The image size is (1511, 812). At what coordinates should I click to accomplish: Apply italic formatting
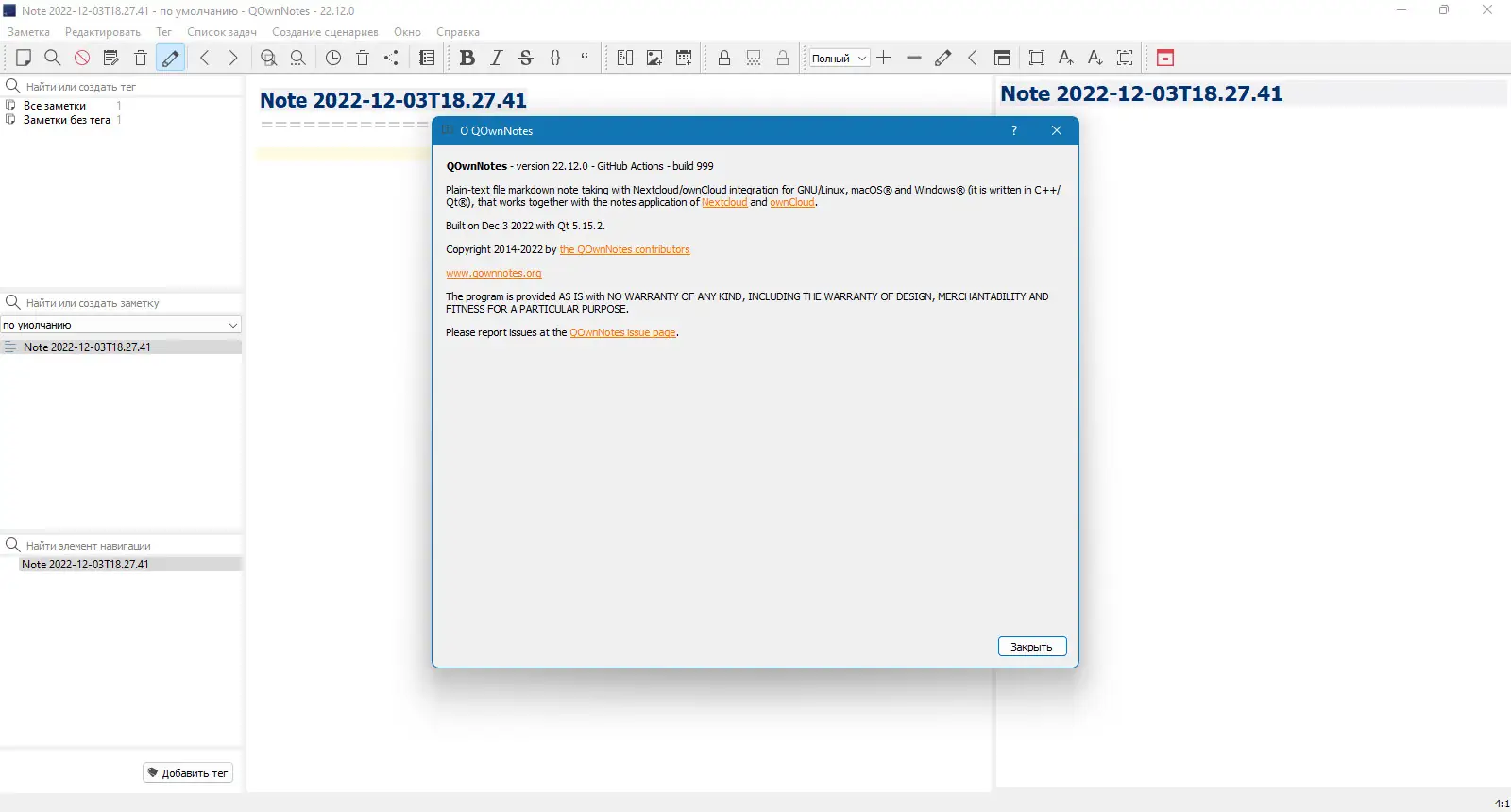(x=497, y=58)
